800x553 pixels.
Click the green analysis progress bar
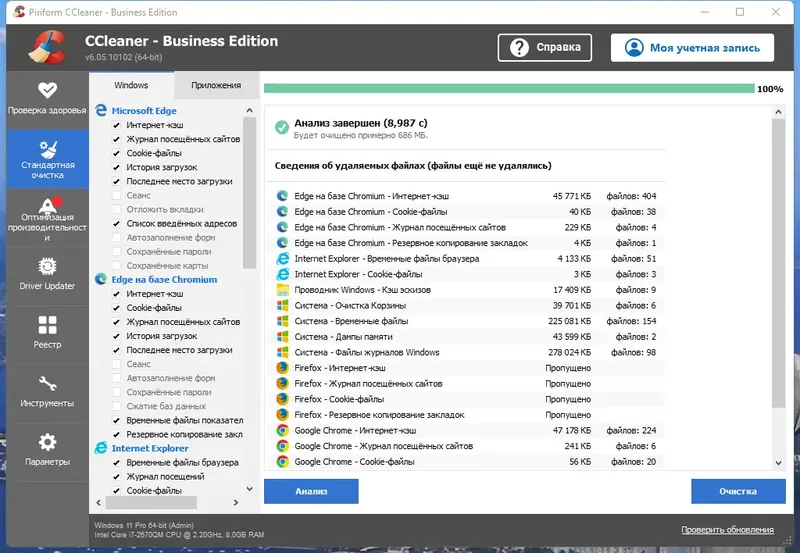[509, 89]
